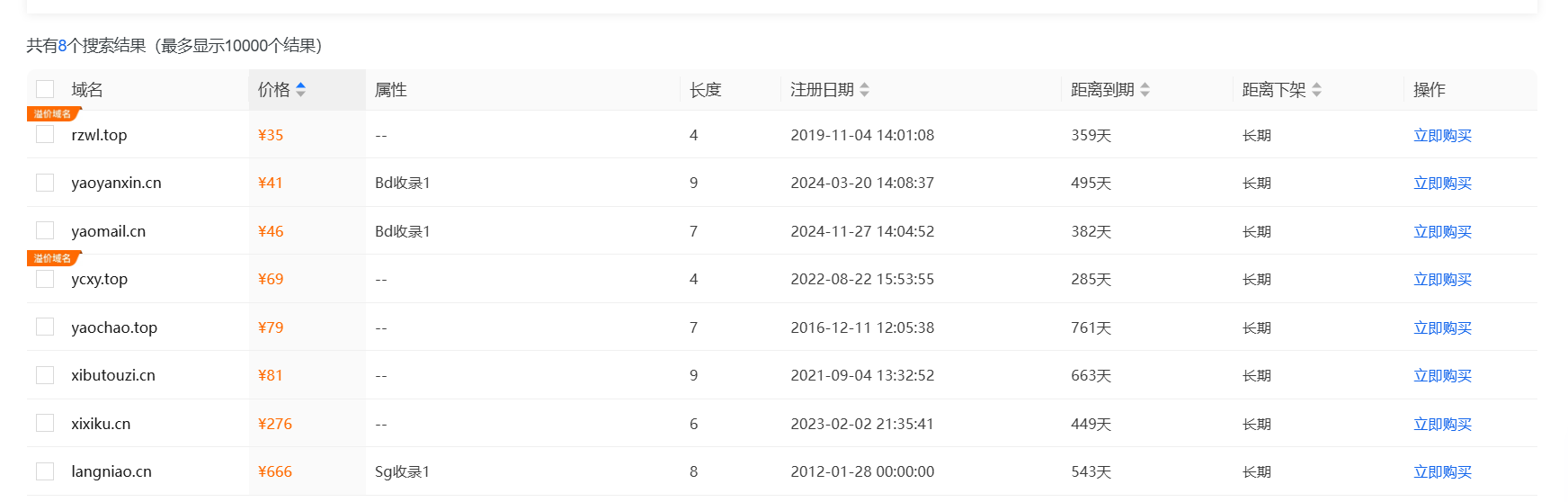1568x502 pixels.
Task: Sort by days until delisting arrows
Action: pos(1316,90)
